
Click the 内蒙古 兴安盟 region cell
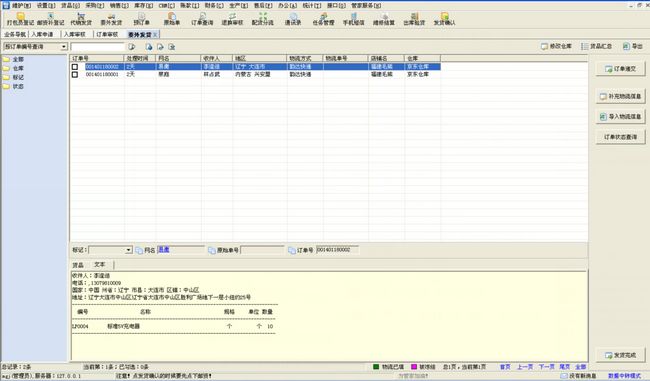pos(259,75)
